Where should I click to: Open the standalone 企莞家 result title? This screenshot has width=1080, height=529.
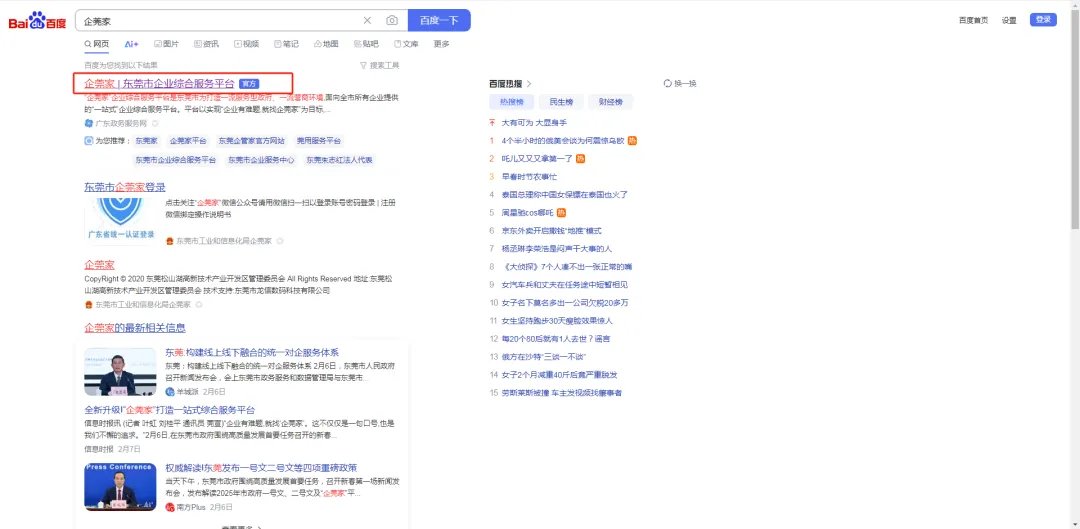tap(99, 264)
